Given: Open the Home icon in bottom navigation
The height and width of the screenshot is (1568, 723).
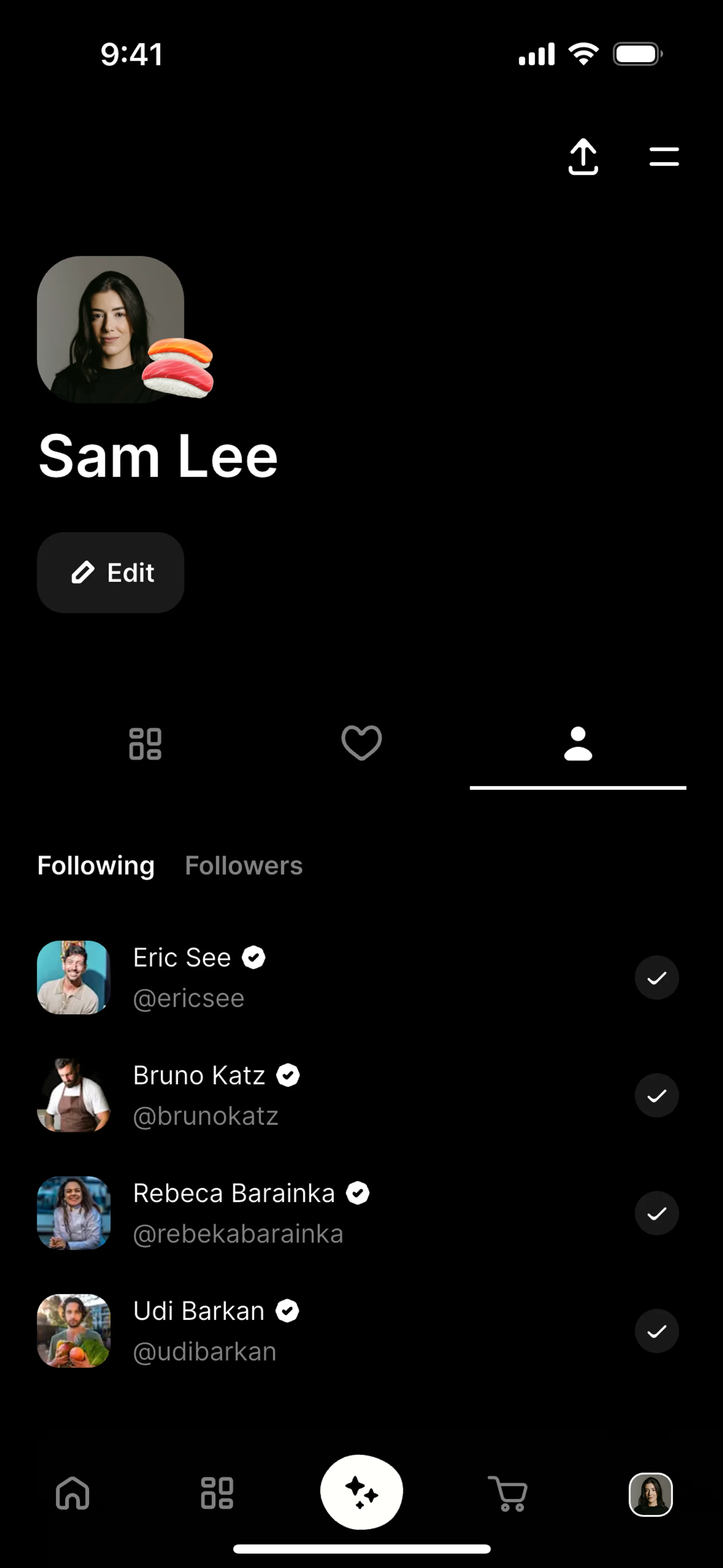Looking at the screenshot, I should 72,1493.
